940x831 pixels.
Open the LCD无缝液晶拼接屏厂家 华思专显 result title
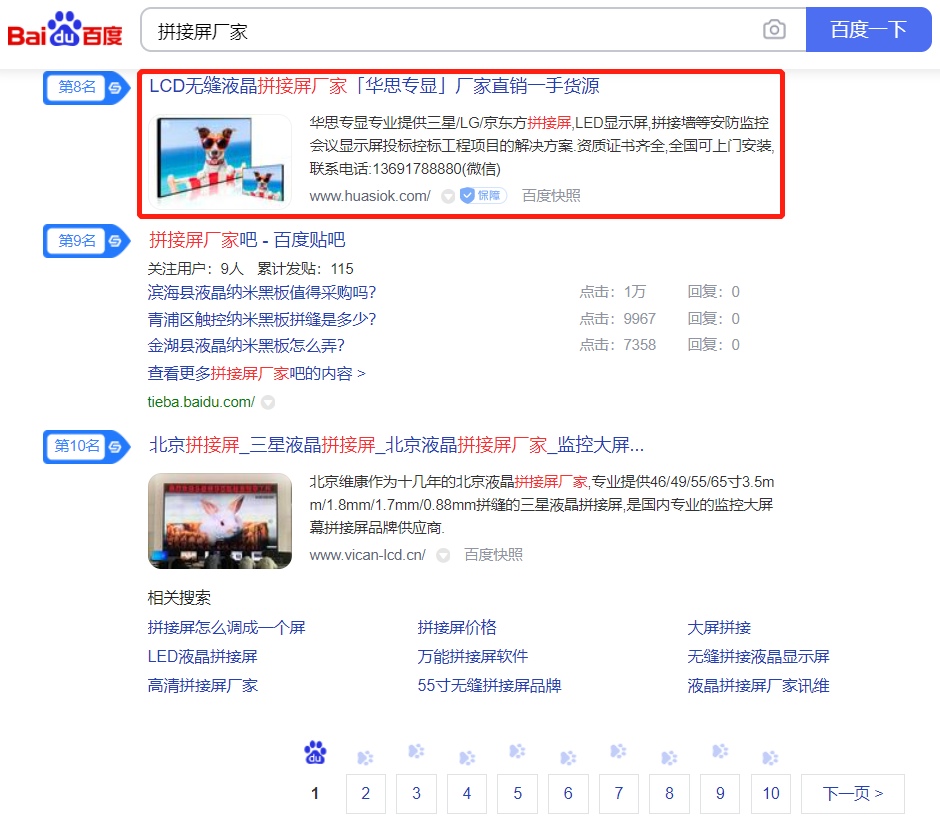tap(374, 86)
